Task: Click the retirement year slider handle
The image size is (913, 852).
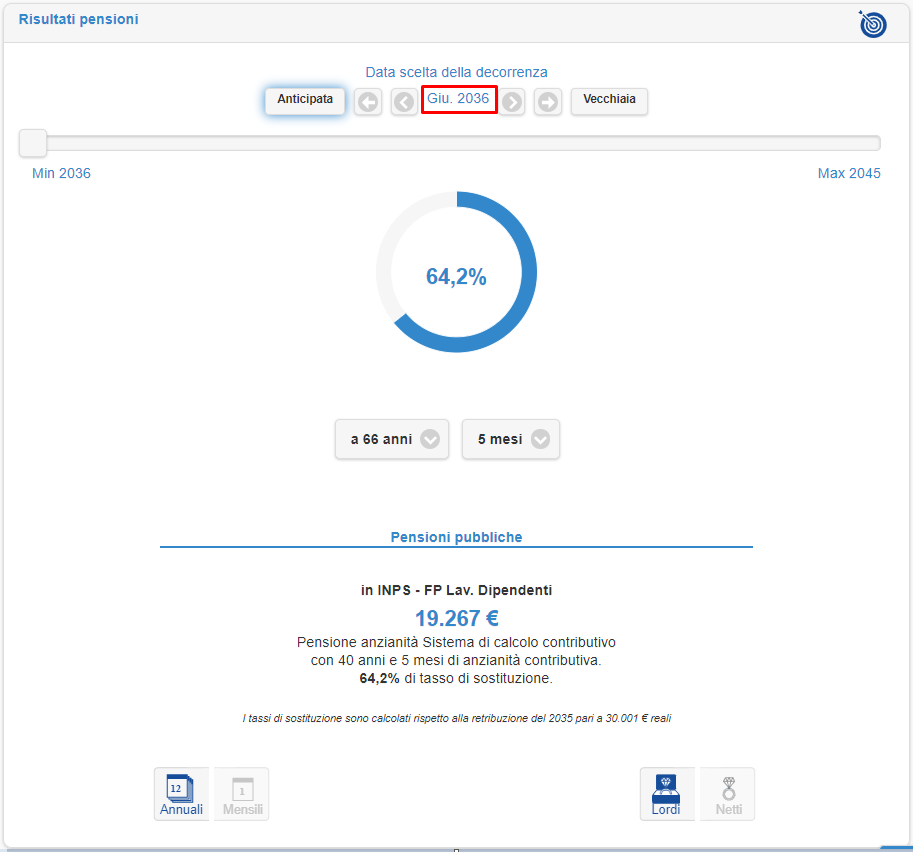Action: [x=33, y=143]
